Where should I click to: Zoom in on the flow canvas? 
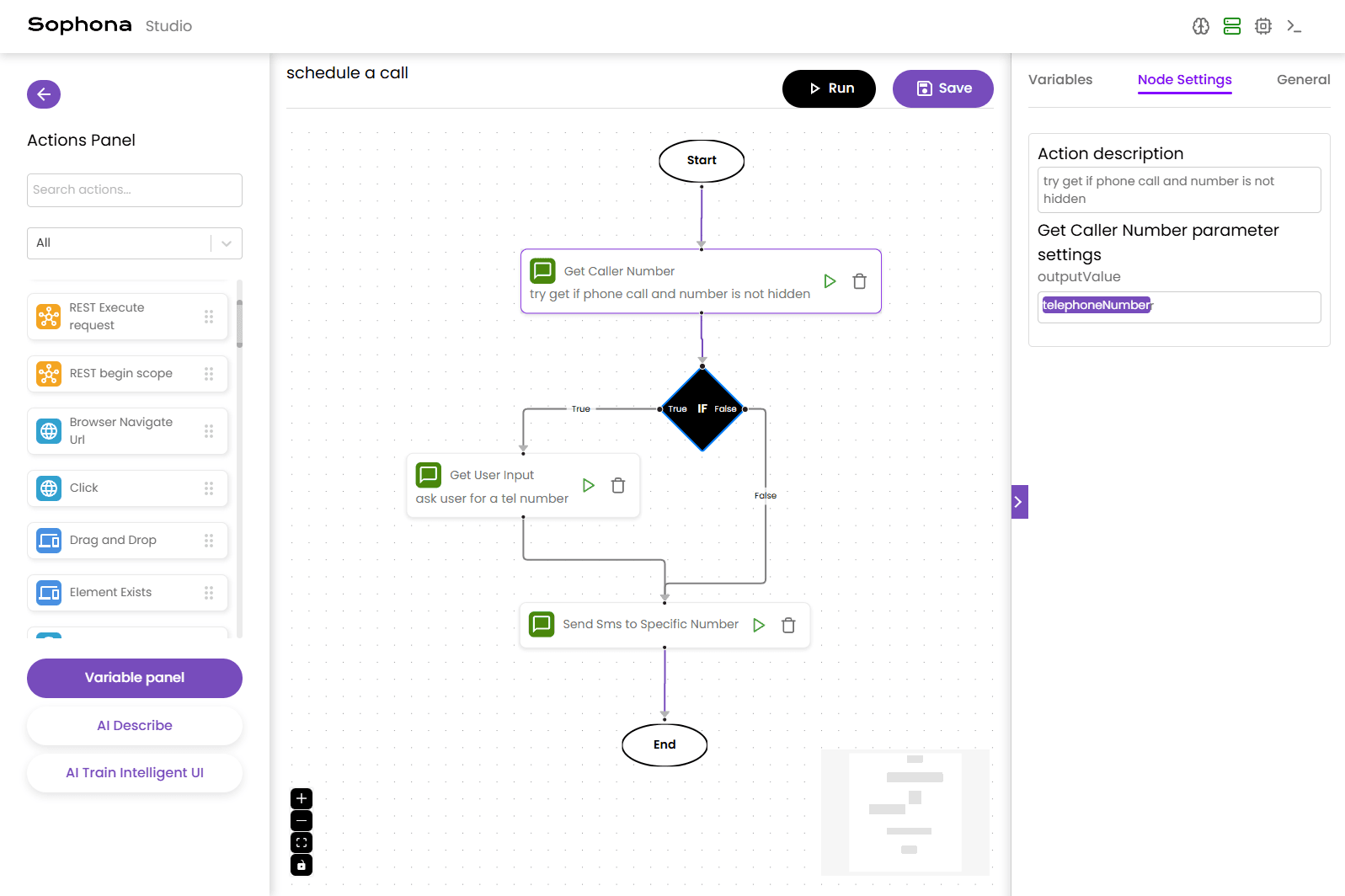click(x=302, y=798)
